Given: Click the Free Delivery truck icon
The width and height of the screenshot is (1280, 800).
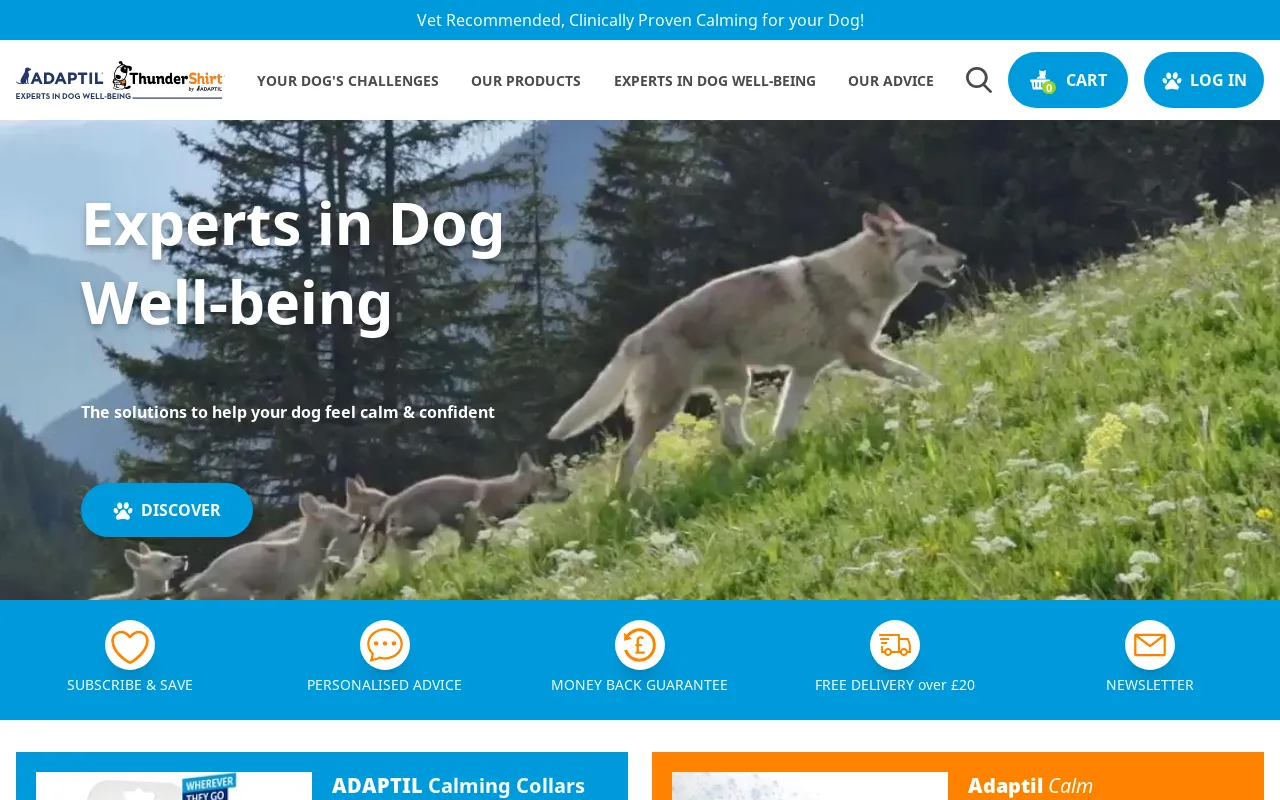Looking at the screenshot, I should point(895,645).
